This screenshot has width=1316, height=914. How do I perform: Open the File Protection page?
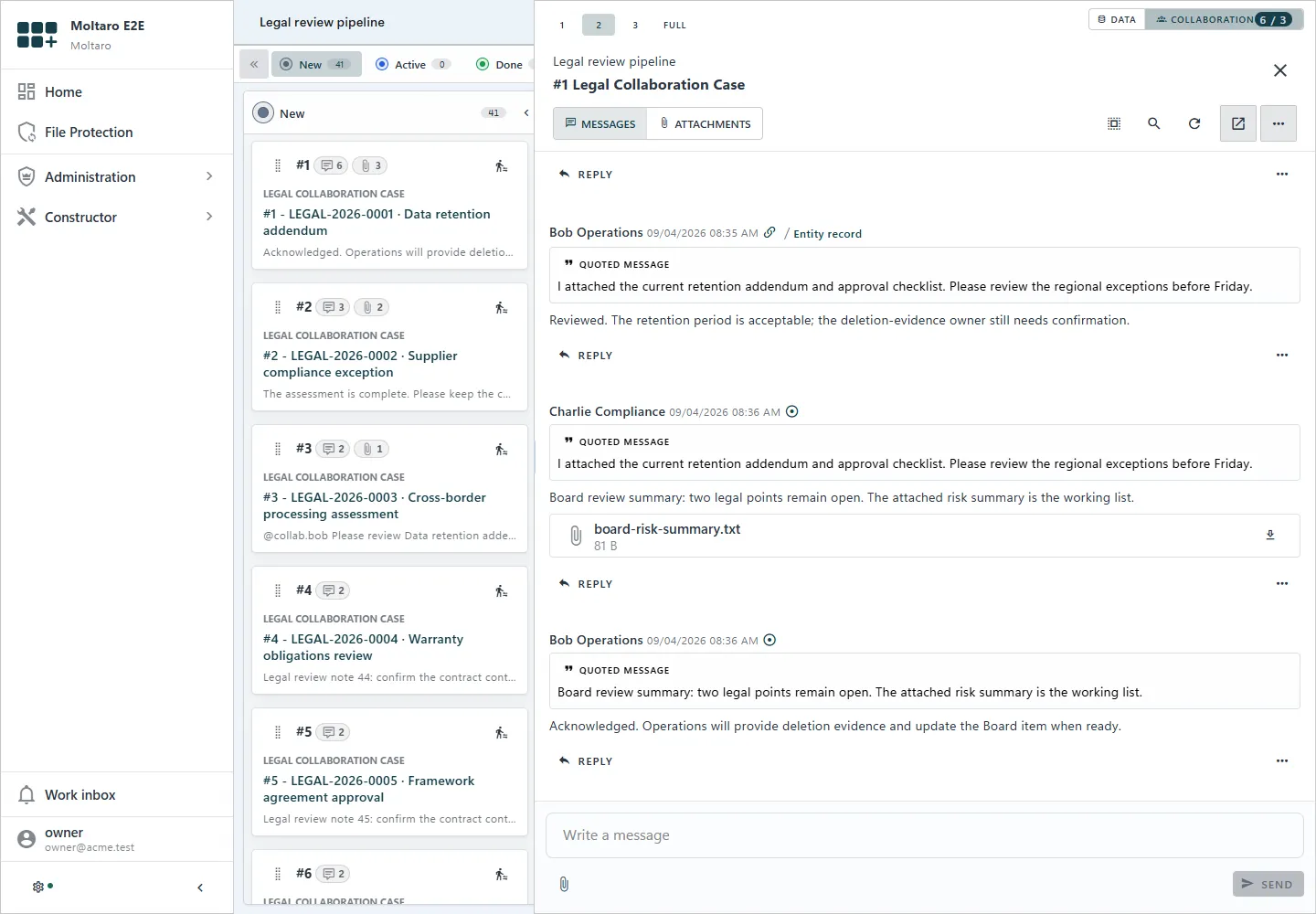pos(117,132)
